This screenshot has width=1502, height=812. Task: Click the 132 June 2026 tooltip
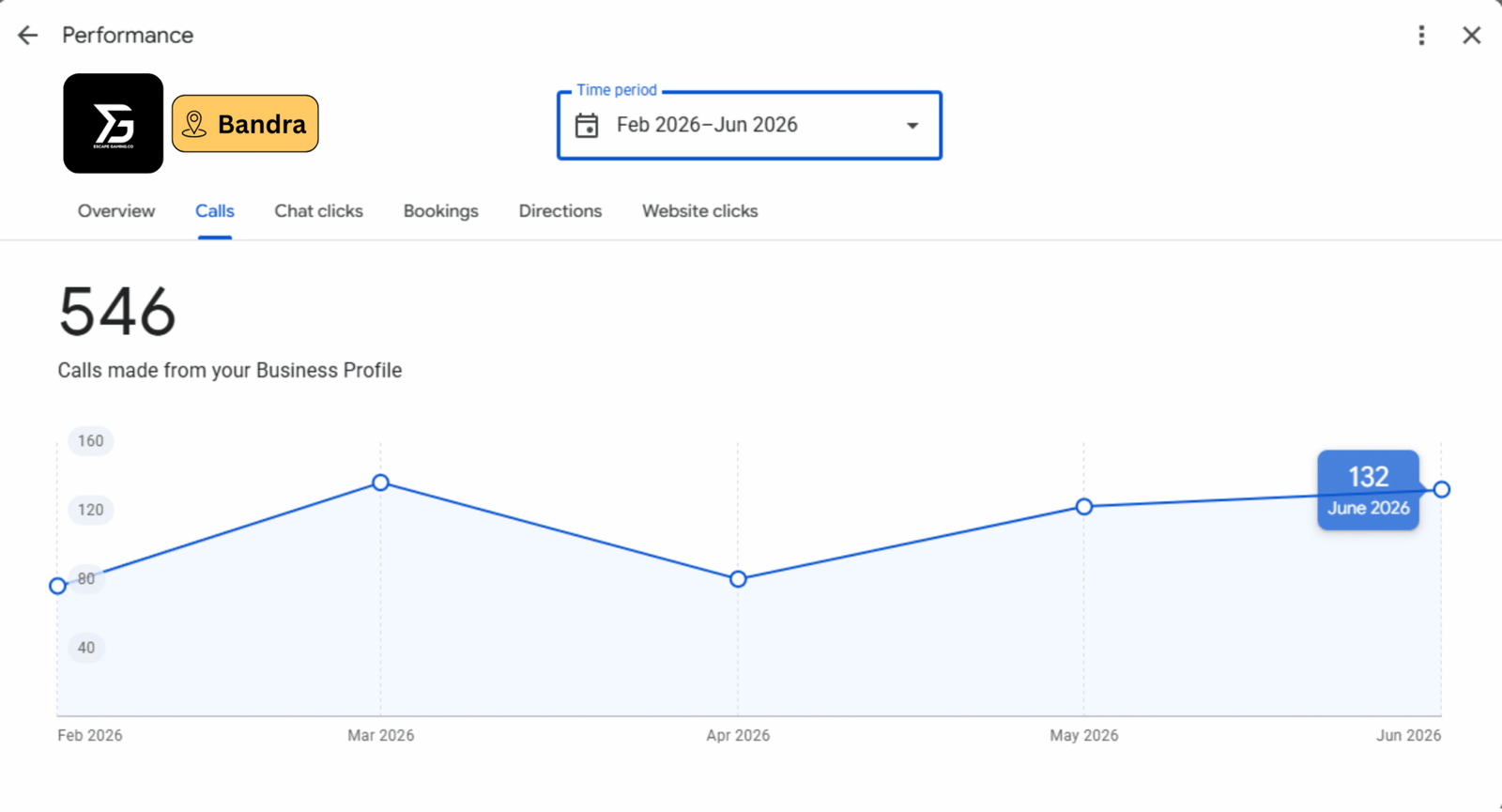(1369, 490)
